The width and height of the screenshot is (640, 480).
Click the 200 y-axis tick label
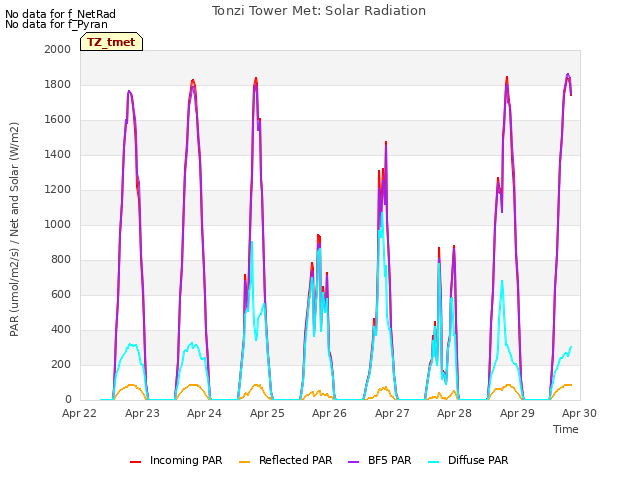pos(61,365)
